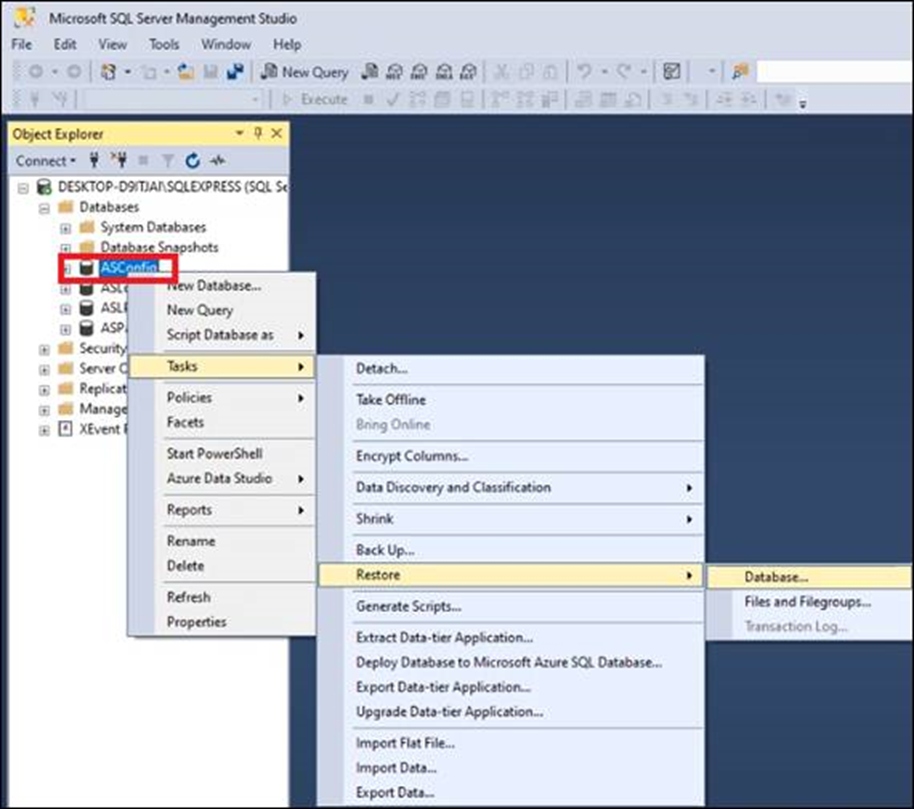Open the File menu

[x=22, y=44]
